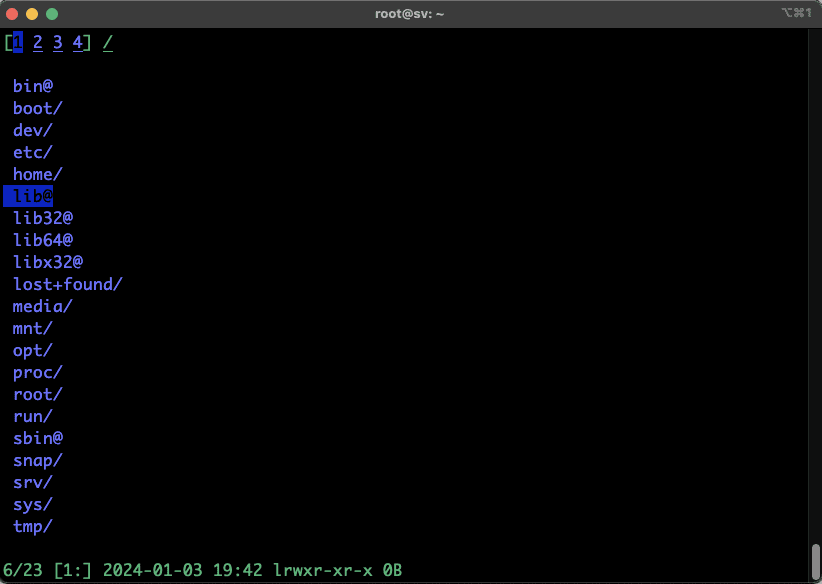Open the root/ directory
822x584 pixels.
(x=38, y=394)
